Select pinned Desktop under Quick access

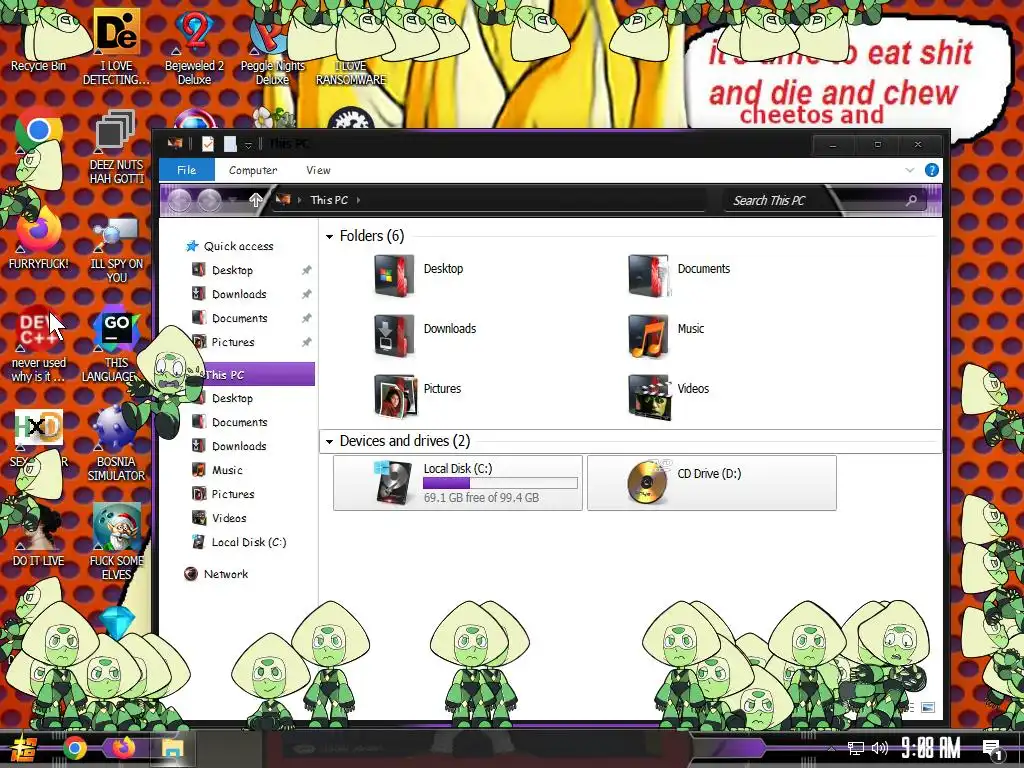pyautogui.click(x=232, y=270)
